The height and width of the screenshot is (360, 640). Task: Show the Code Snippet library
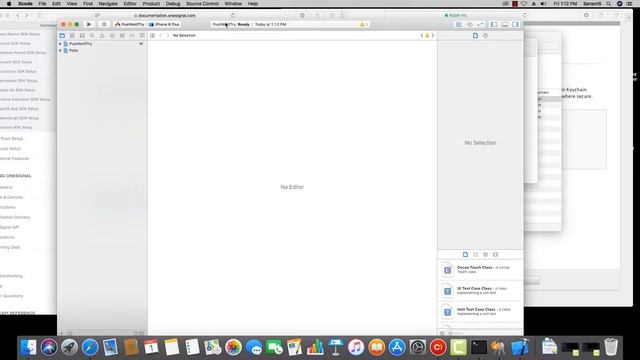[476, 254]
